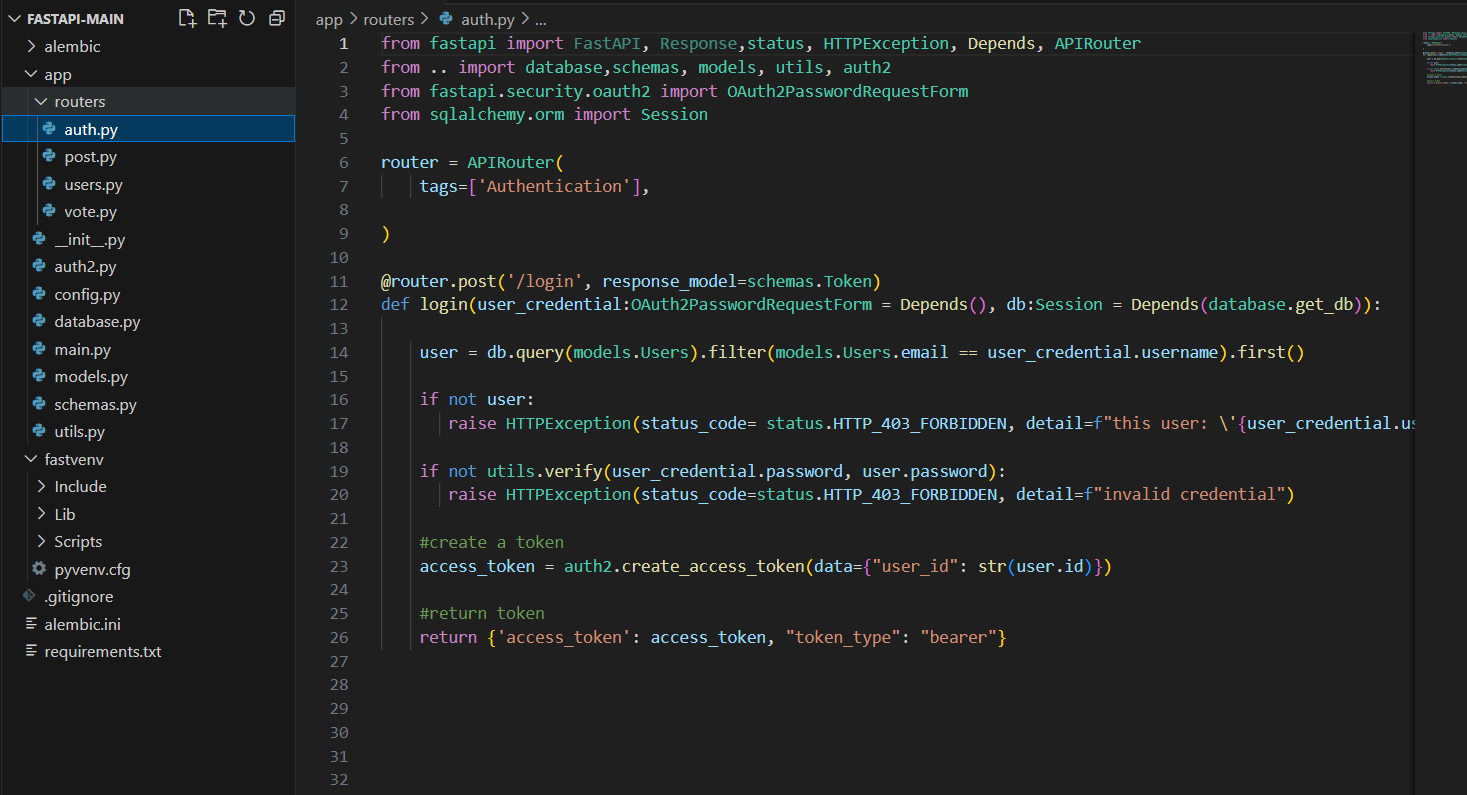Click the Python icon beside config.py

[39, 294]
